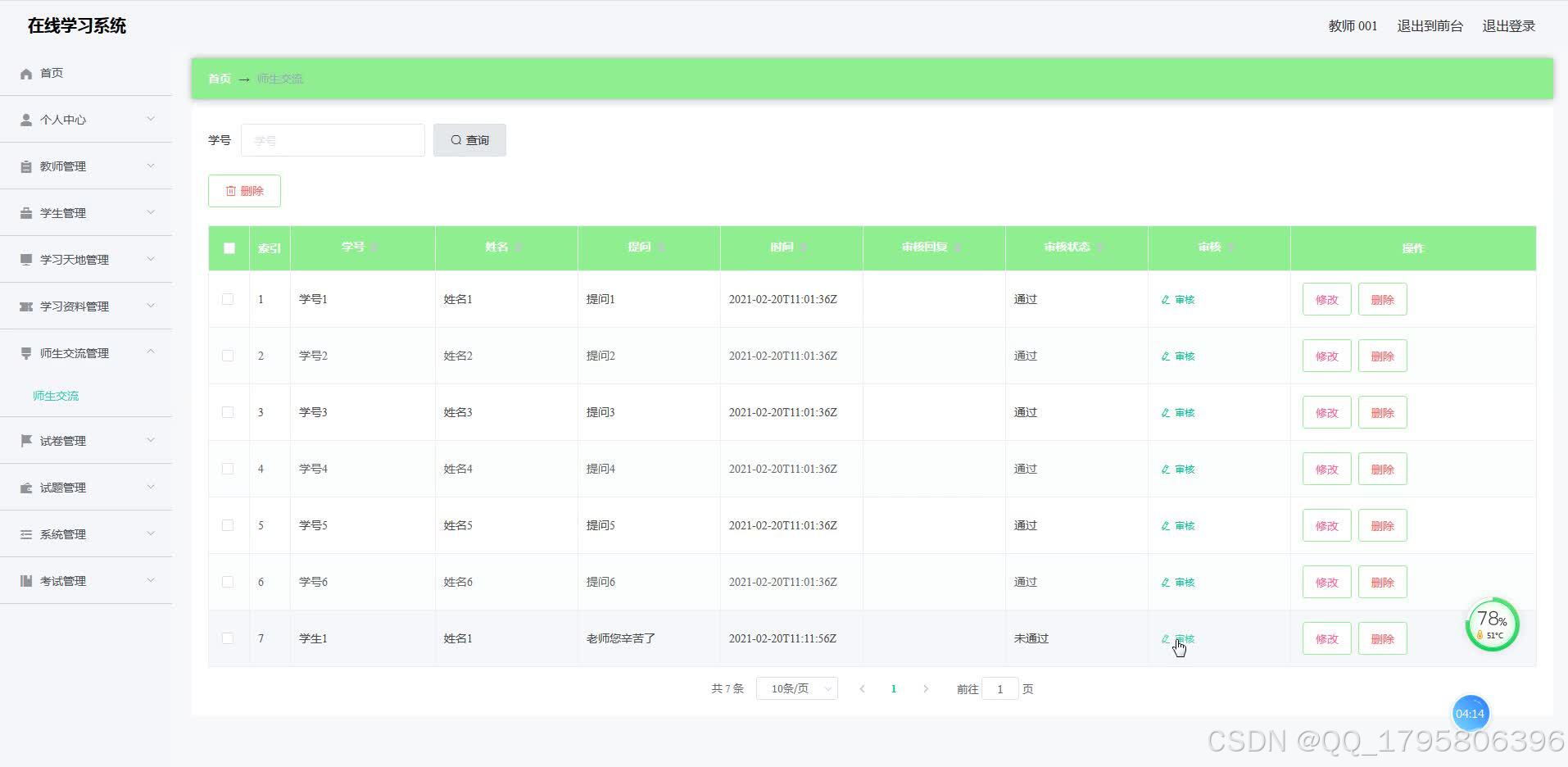The width and height of the screenshot is (1568, 767).
Task: Click the 审核 edit icon in row 学号4
Action: point(1166,470)
